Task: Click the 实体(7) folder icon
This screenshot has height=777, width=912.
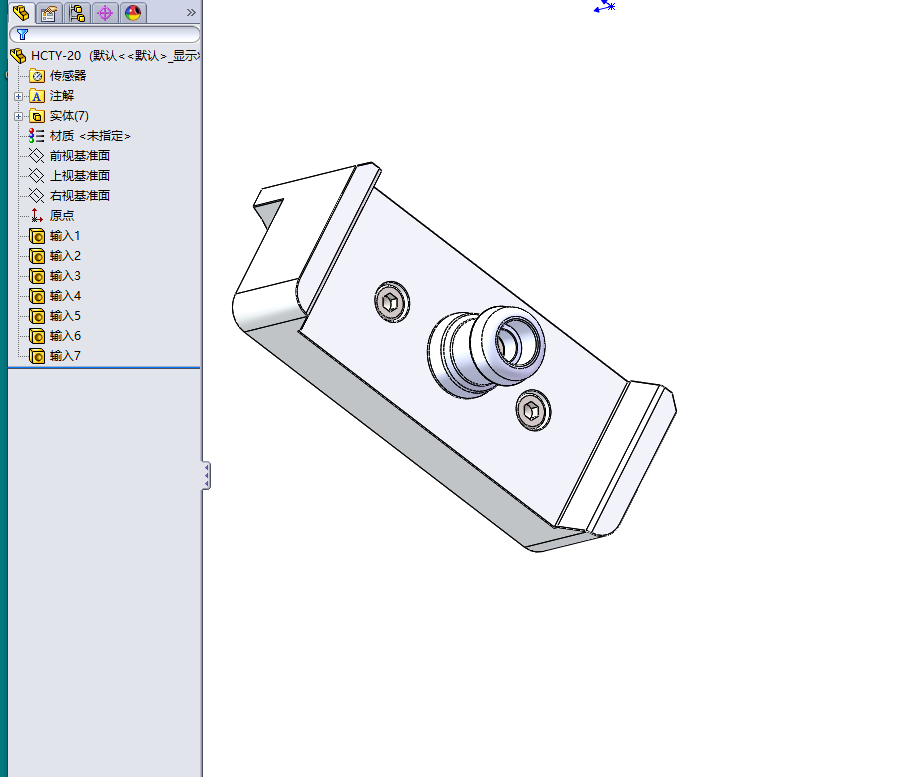Action: [37, 116]
